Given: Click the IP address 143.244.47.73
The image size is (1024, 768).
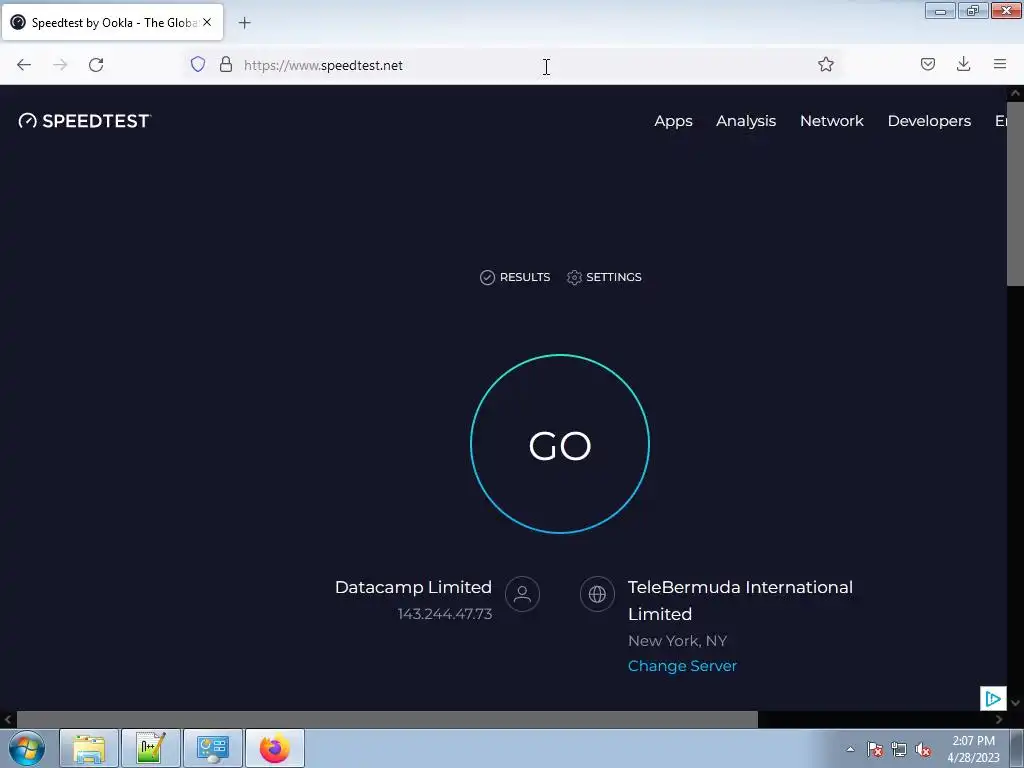Looking at the screenshot, I should coord(445,614).
